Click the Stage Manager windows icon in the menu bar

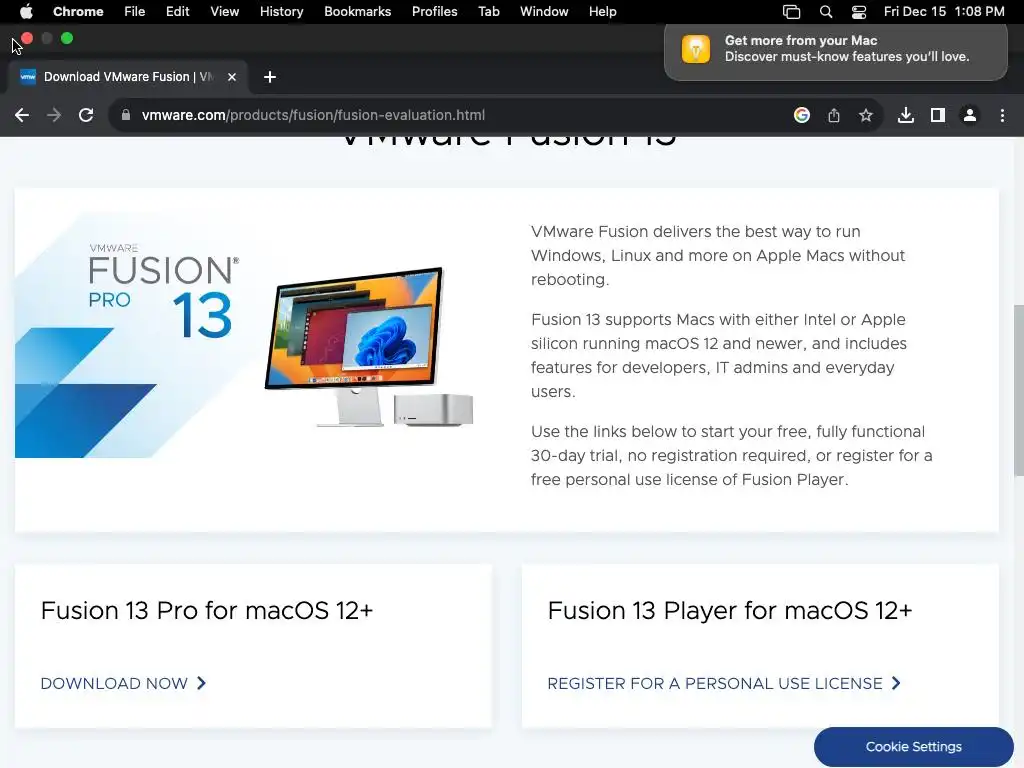coord(792,12)
